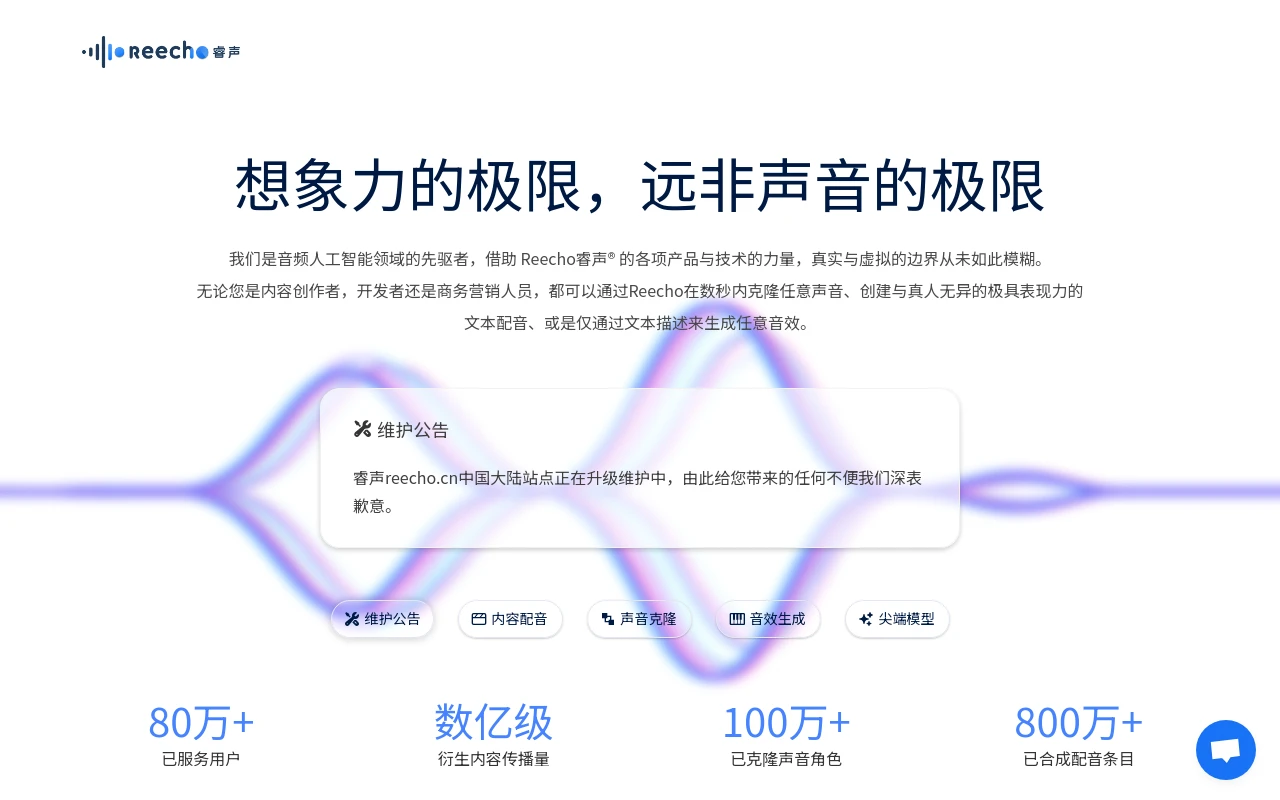The width and height of the screenshot is (1280, 800).
Task: Click the wrench icon in the notice card header
Action: pyautogui.click(x=362, y=429)
